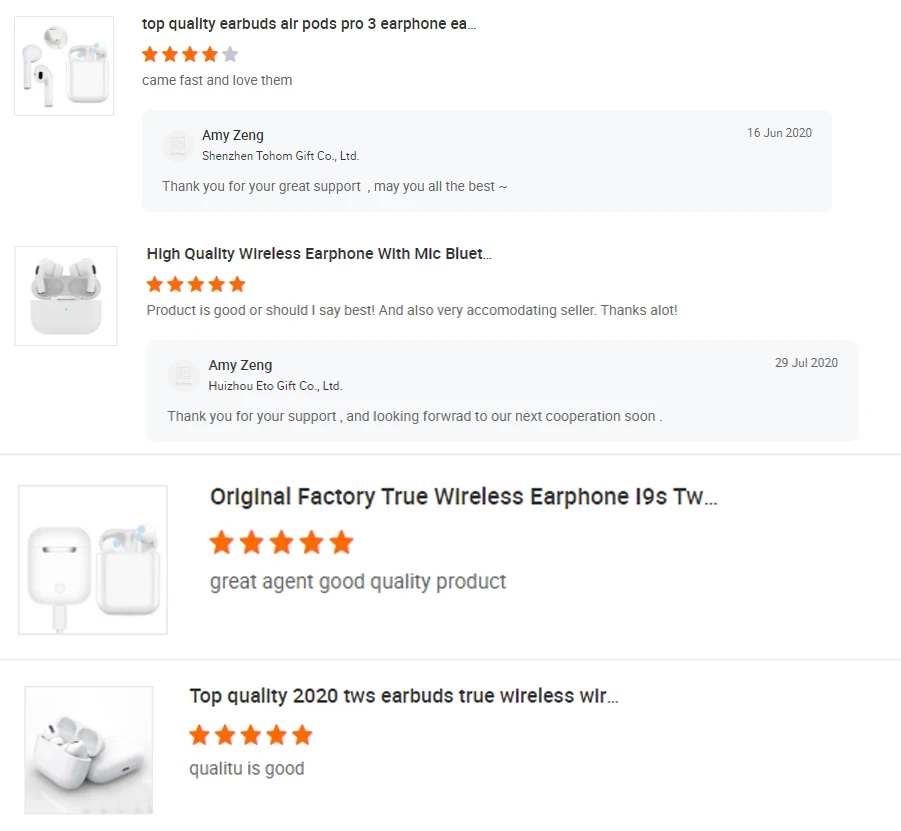Open "High Quality Wireless Earphone With Mic" title link
Image resolution: width=901 pixels, height=831 pixels.
[319, 254]
